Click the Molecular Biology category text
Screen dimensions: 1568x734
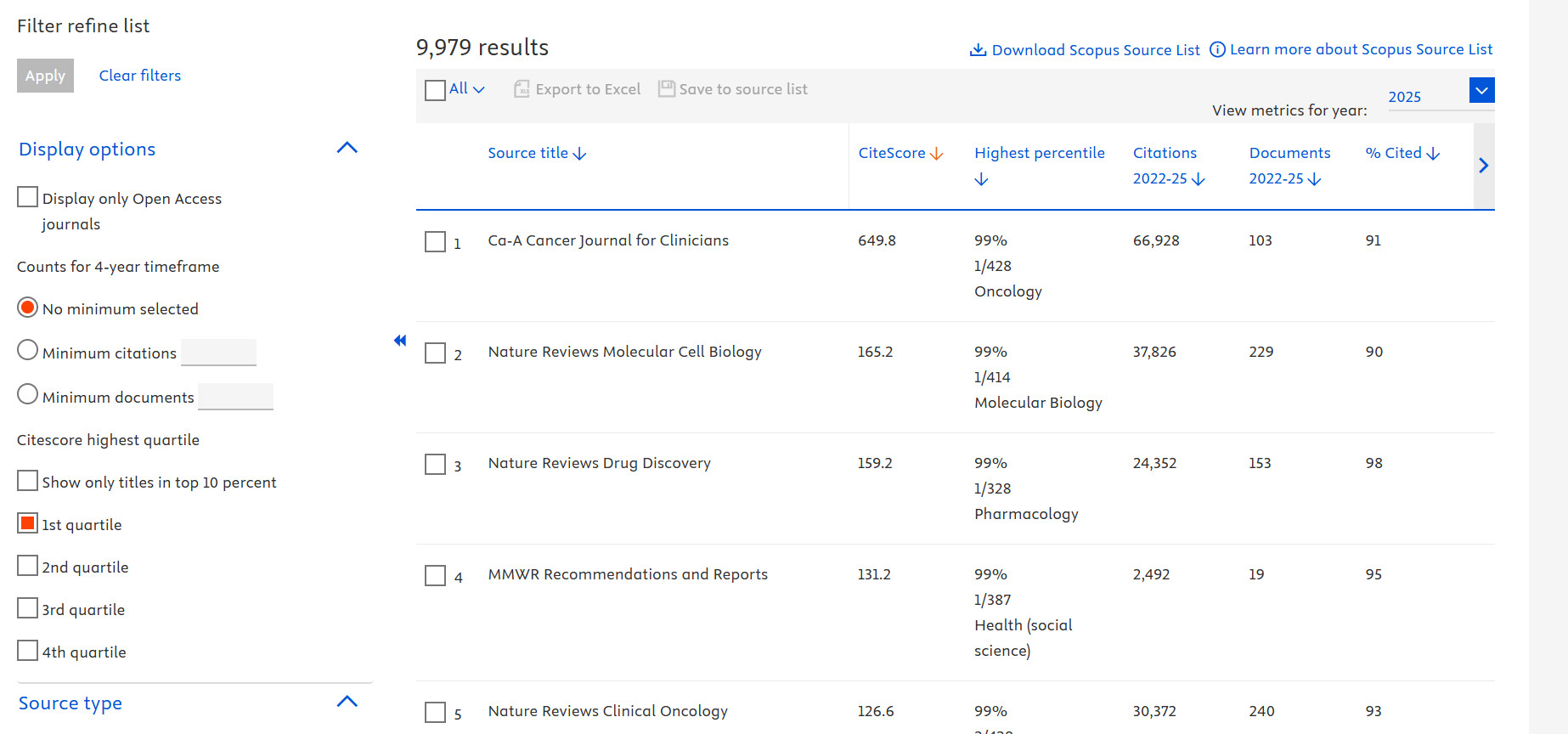tap(1038, 403)
